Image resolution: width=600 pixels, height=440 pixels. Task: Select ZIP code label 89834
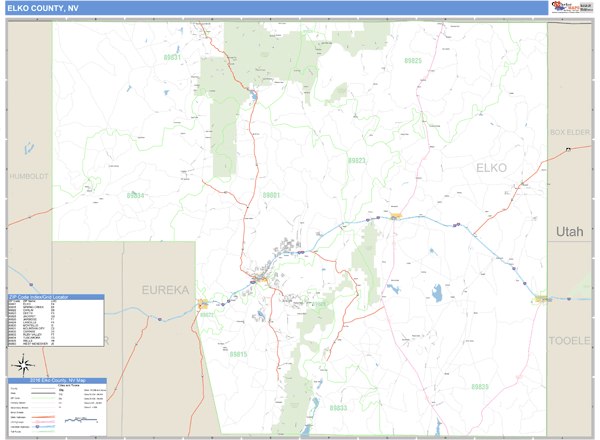click(135, 195)
